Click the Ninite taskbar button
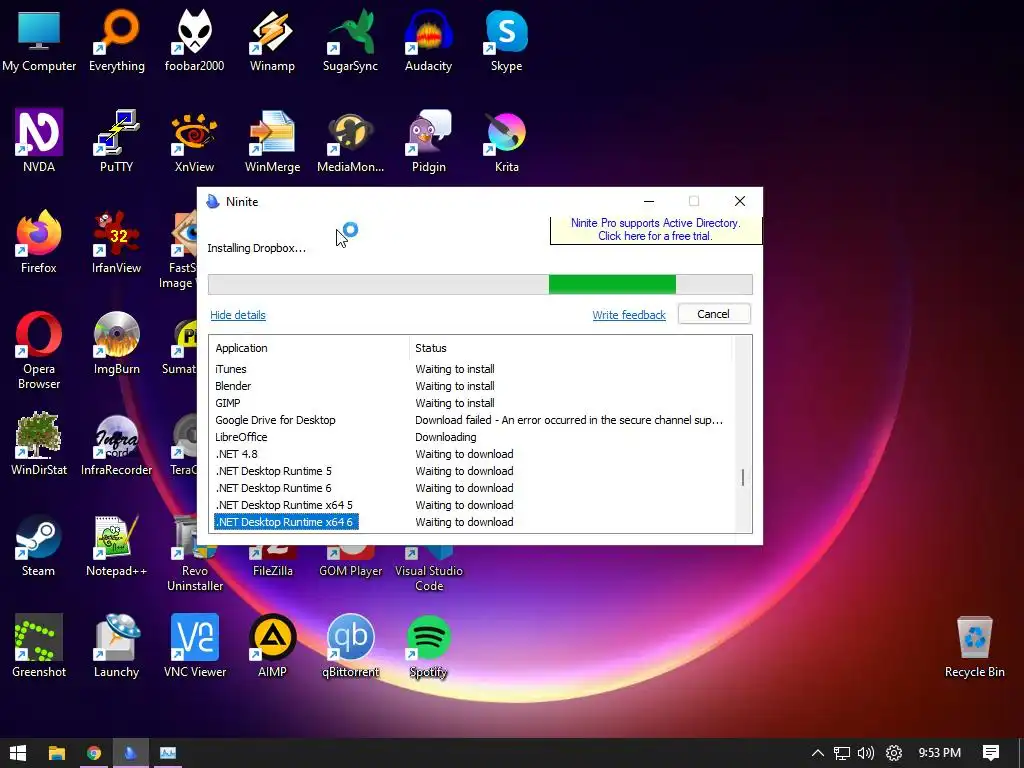Screen dimensions: 1024x768 point(131,753)
